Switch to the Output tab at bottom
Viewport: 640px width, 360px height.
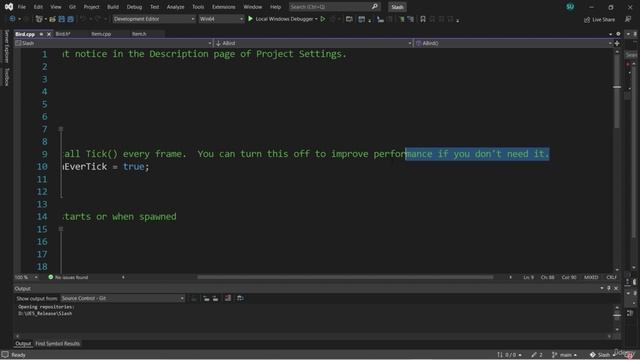(23, 344)
